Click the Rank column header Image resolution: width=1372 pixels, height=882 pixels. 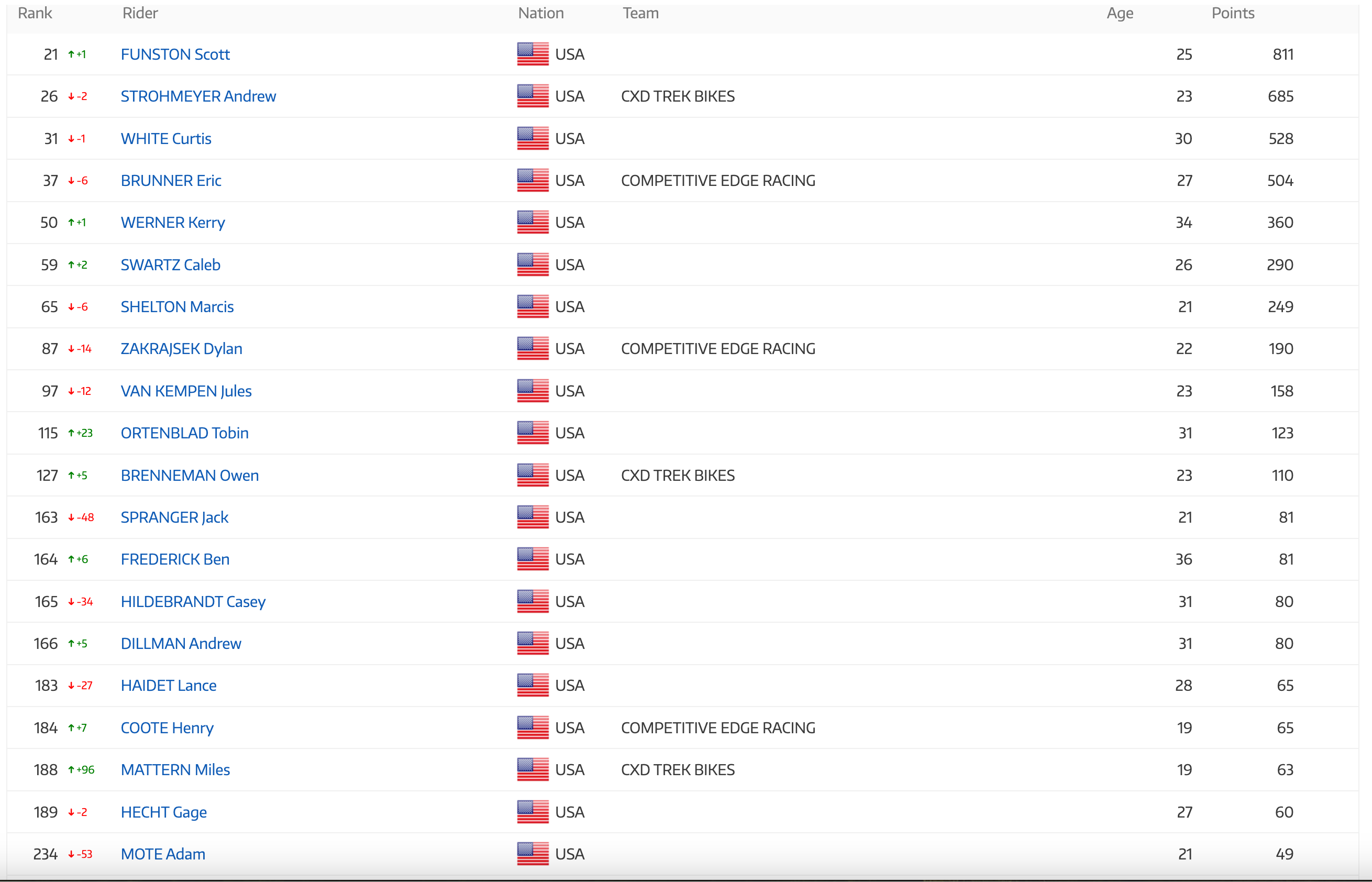tap(35, 13)
